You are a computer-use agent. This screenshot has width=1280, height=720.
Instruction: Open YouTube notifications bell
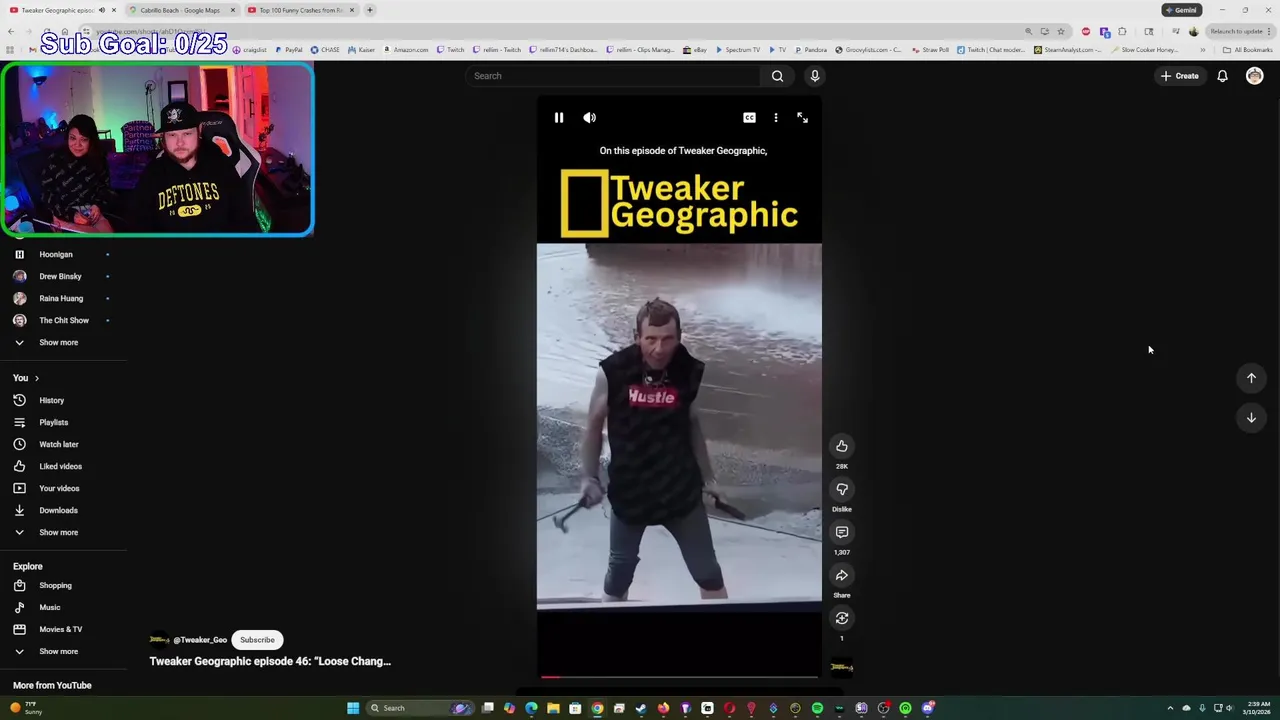1222,76
